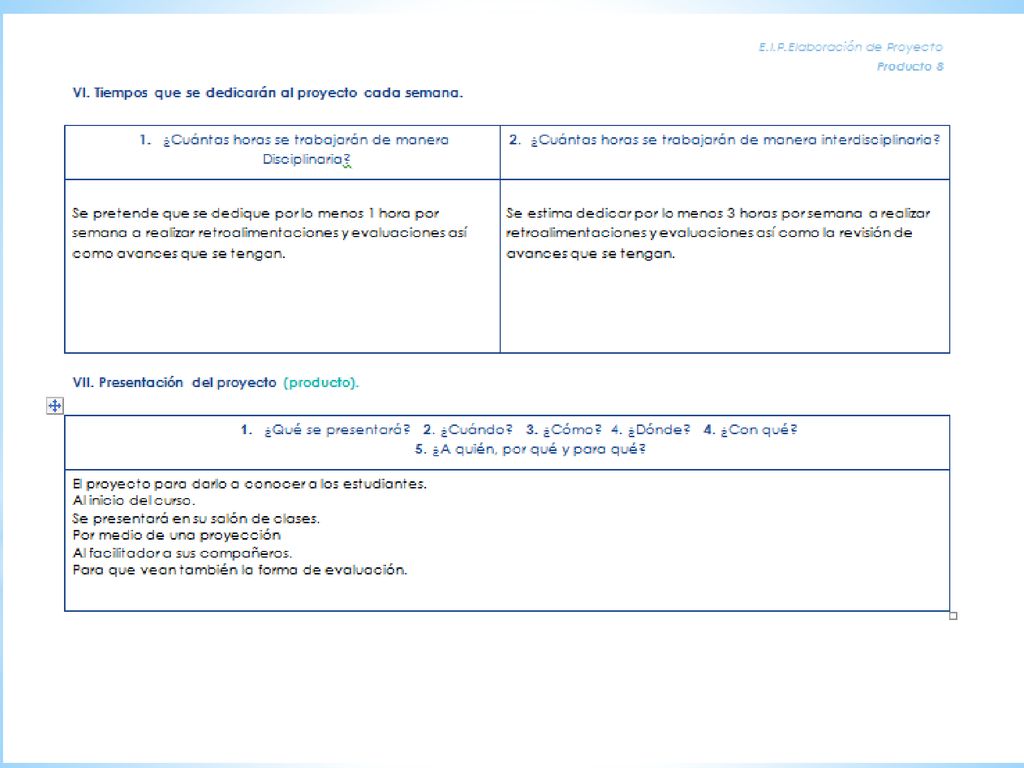Click the word 'Disciplinaria?' with squiggly underline

click(x=306, y=159)
